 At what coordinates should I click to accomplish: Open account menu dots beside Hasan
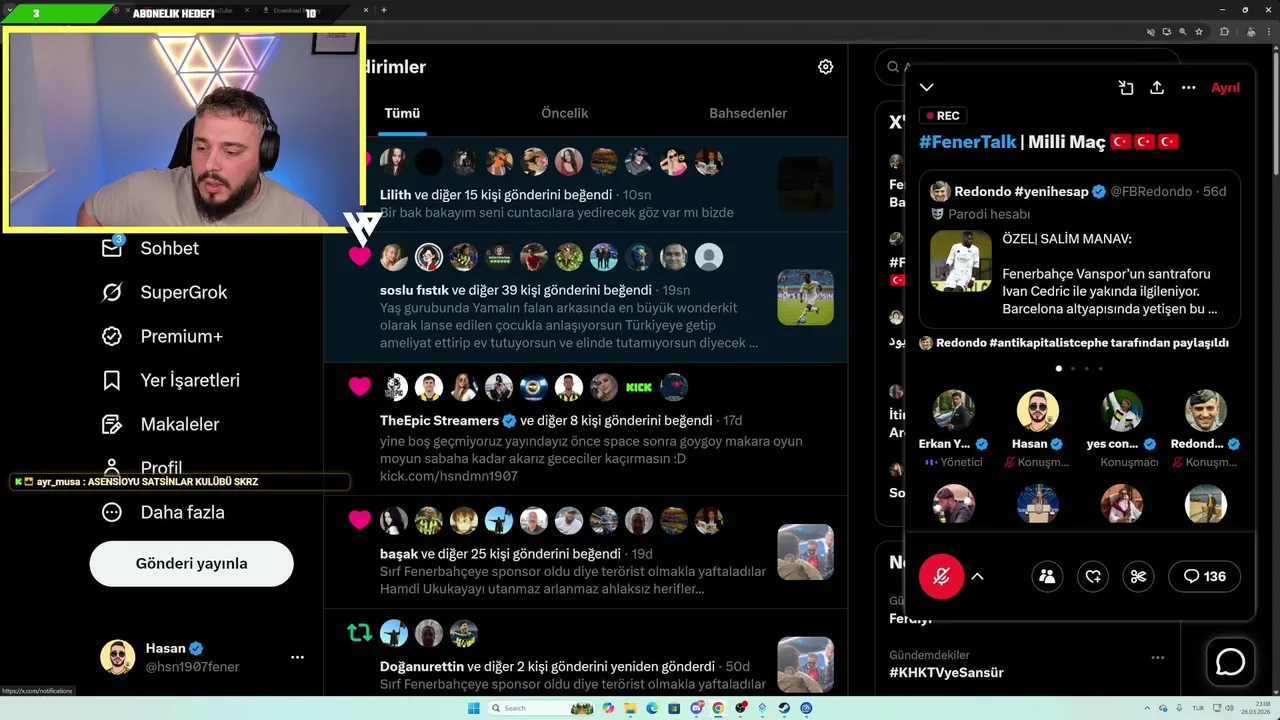tap(297, 657)
